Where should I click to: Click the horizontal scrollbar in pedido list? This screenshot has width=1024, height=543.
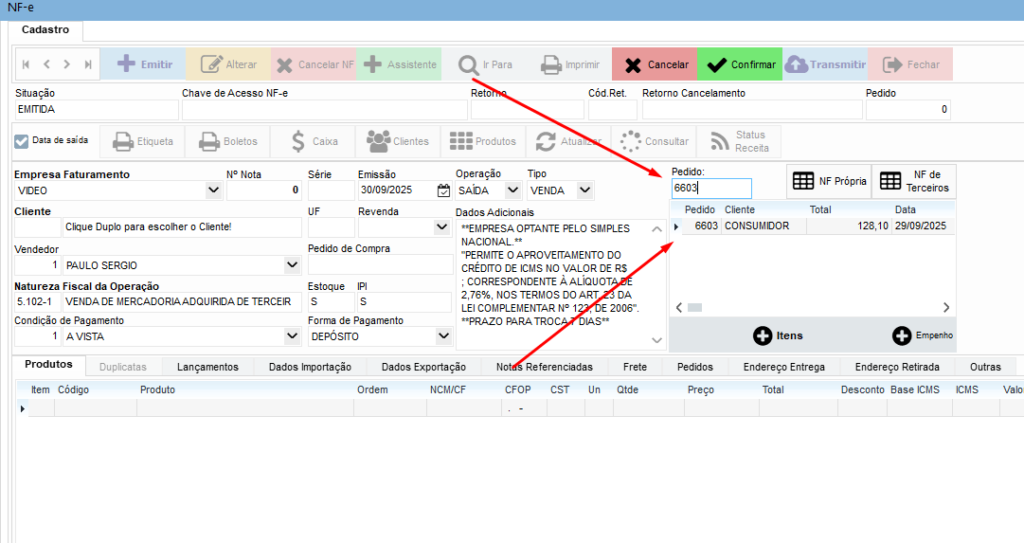coord(812,308)
